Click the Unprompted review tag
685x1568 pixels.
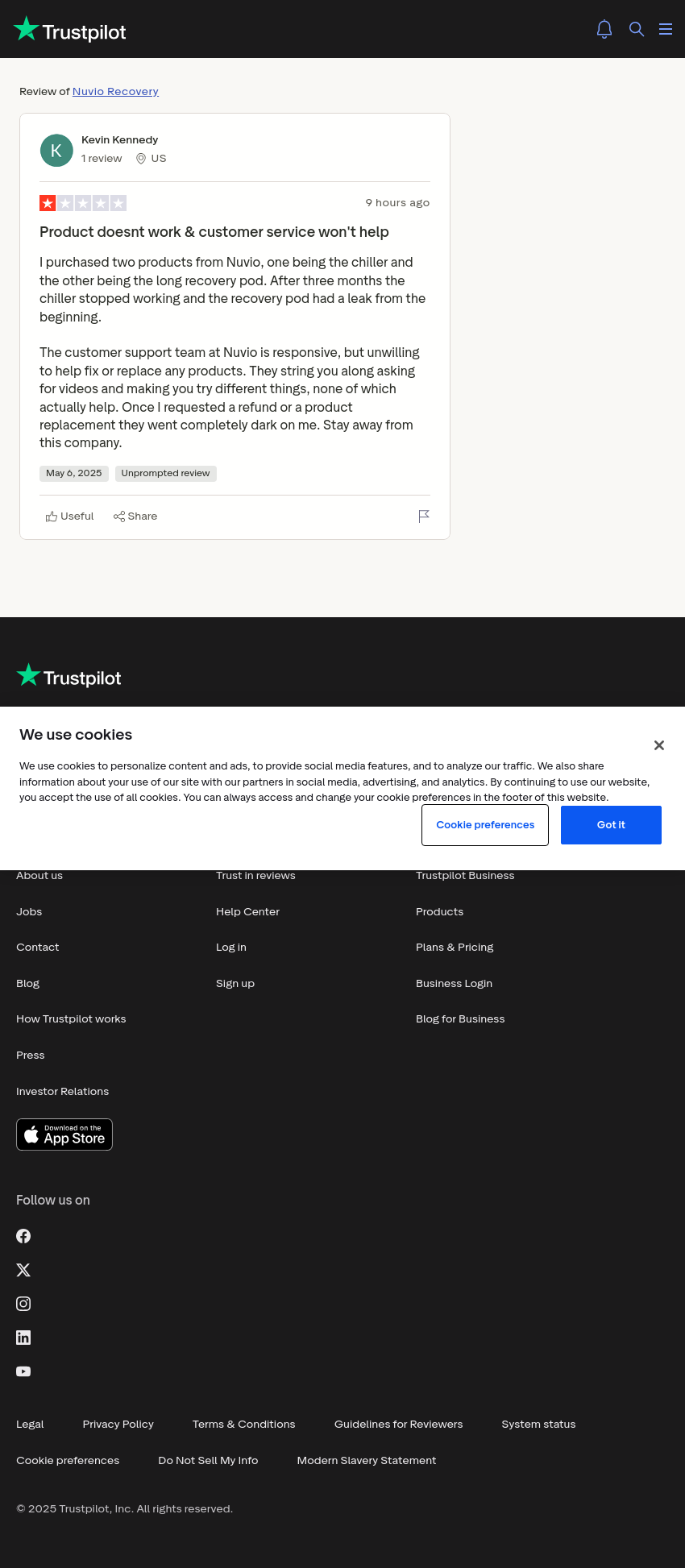click(x=166, y=474)
